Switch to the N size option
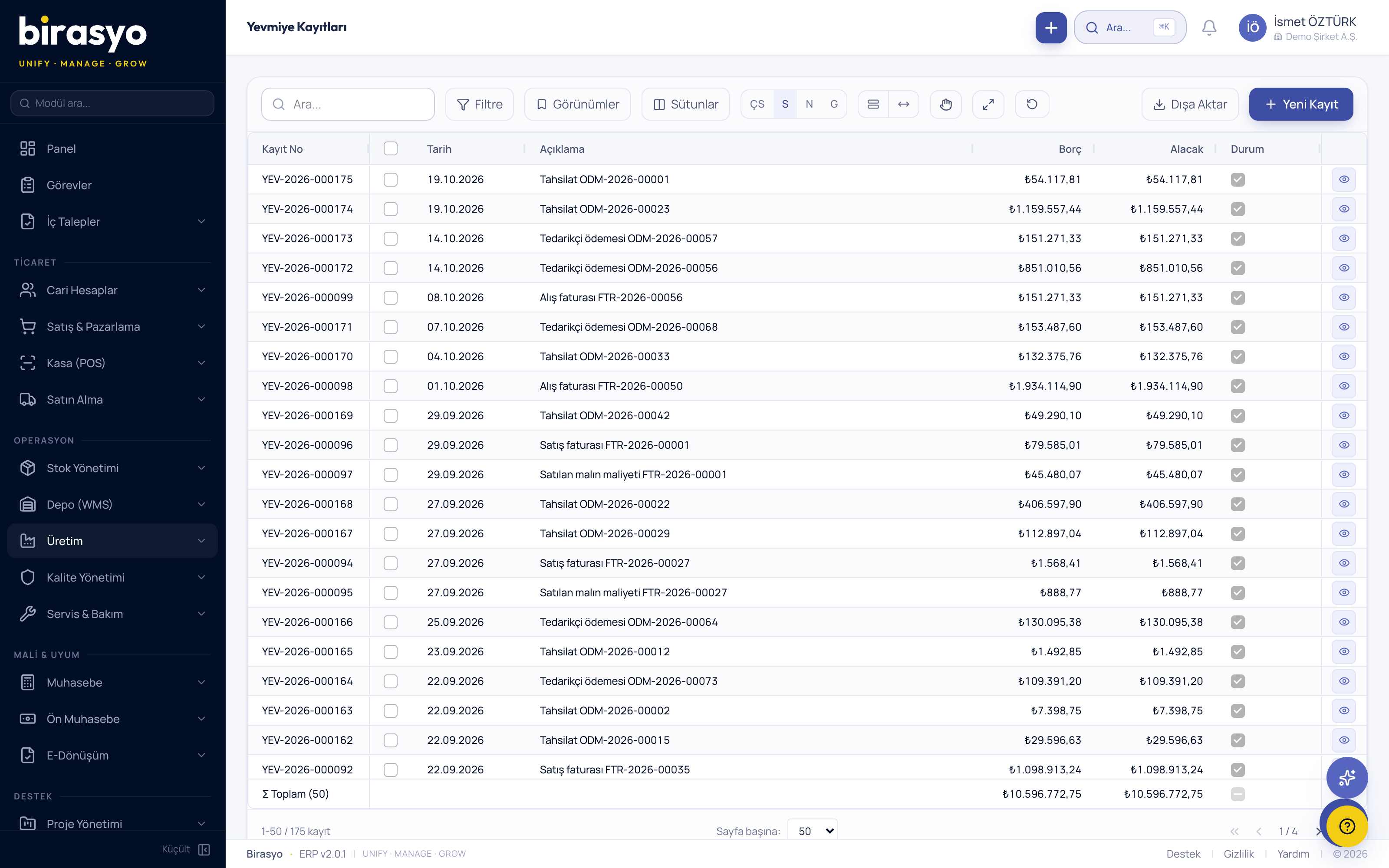 [x=809, y=104]
